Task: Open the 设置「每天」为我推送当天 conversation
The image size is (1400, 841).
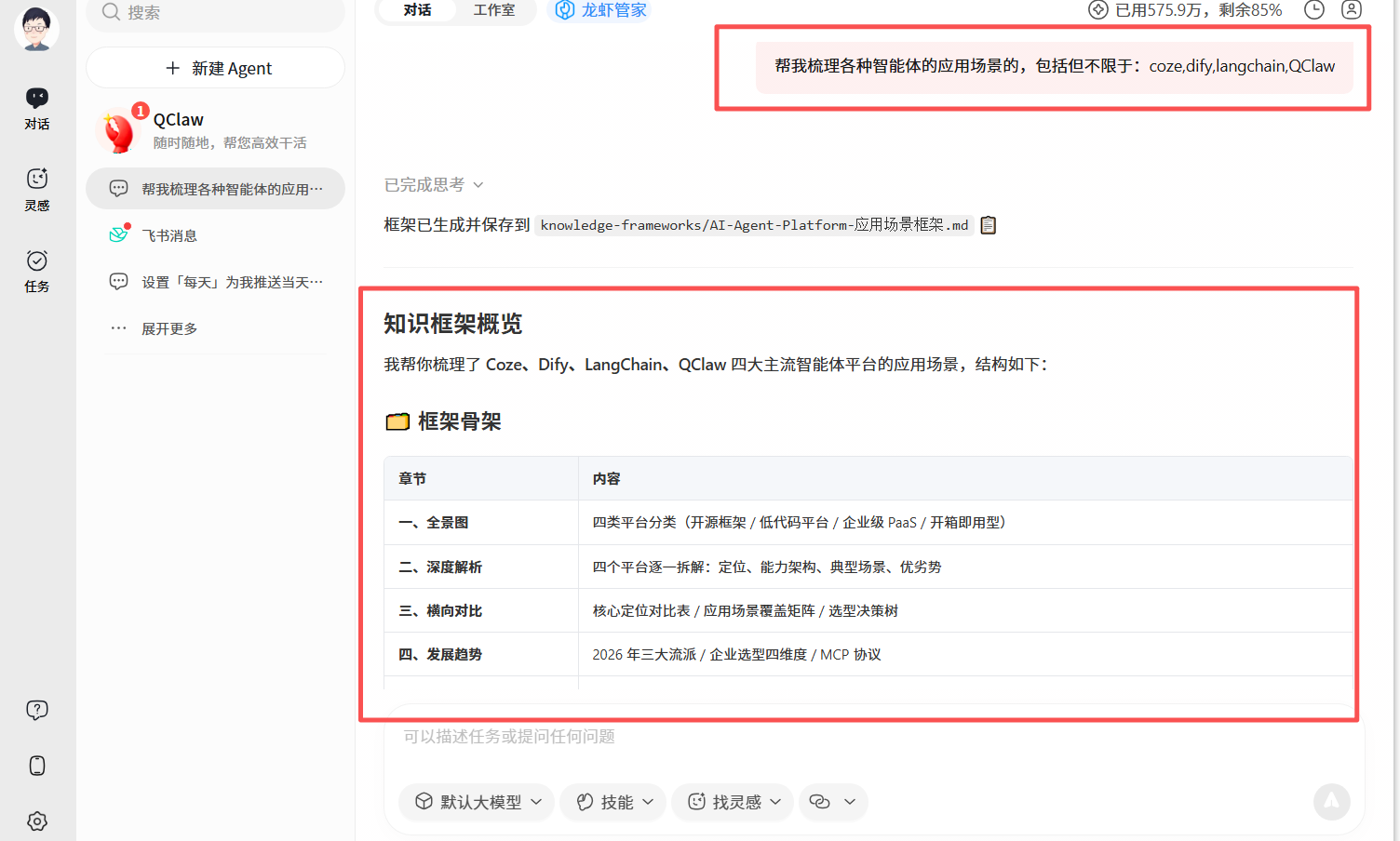Action: click(215, 282)
